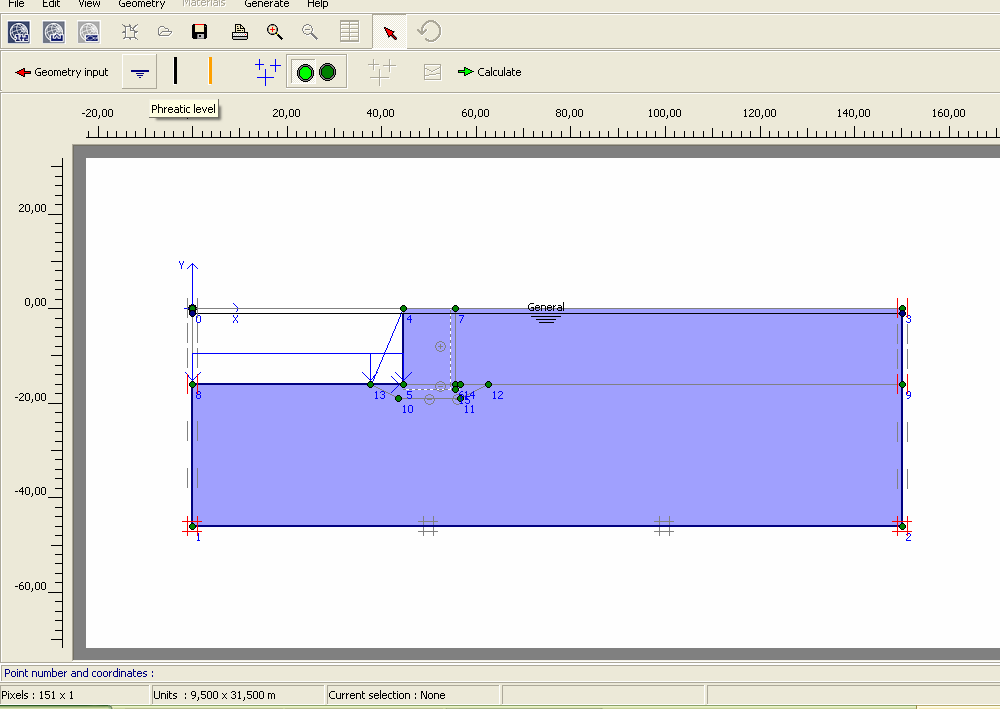Select the black closed flow boundary tool
The height and width of the screenshot is (709, 1000).
(175, 70)
